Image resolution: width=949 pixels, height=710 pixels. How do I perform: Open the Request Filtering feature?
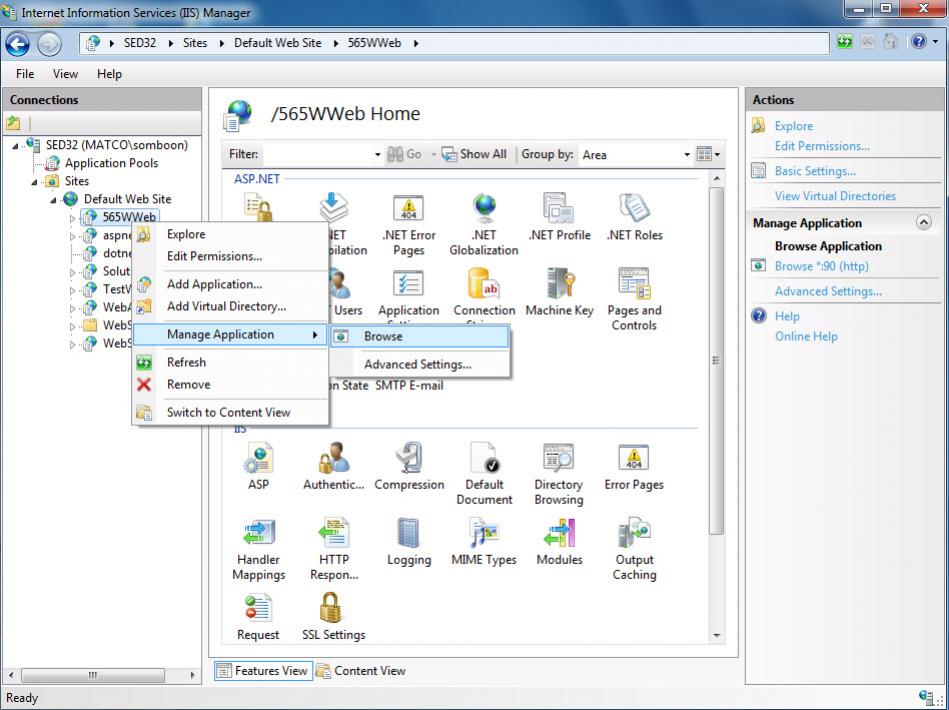[x=258, y=617]
